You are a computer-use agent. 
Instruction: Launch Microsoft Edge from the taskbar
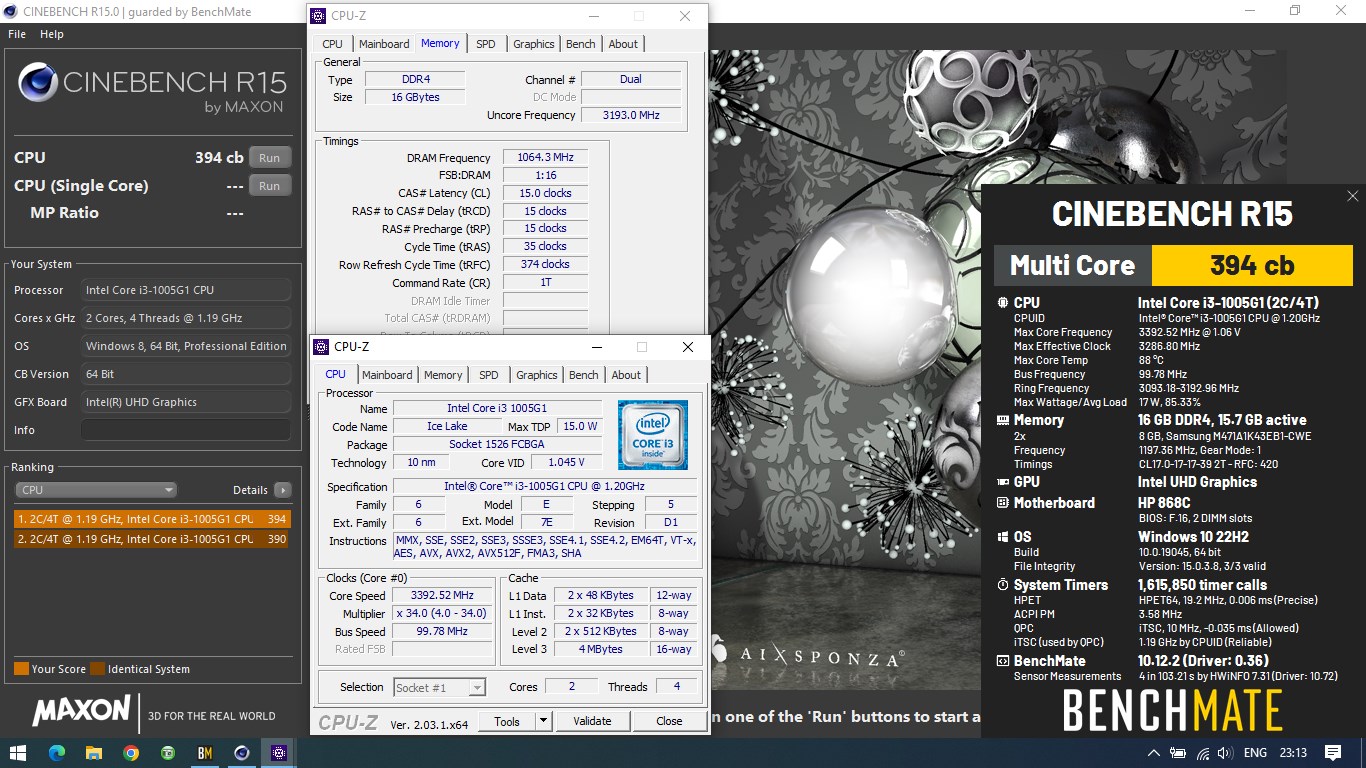click(x=56, y=752)
